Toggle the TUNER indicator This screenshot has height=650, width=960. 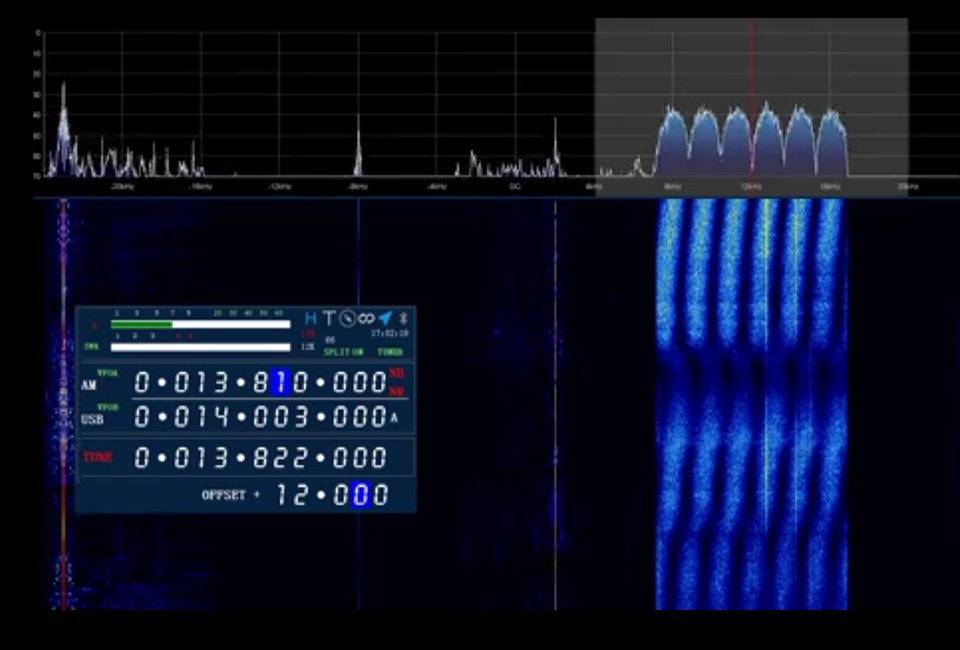[x=391, y=352]
